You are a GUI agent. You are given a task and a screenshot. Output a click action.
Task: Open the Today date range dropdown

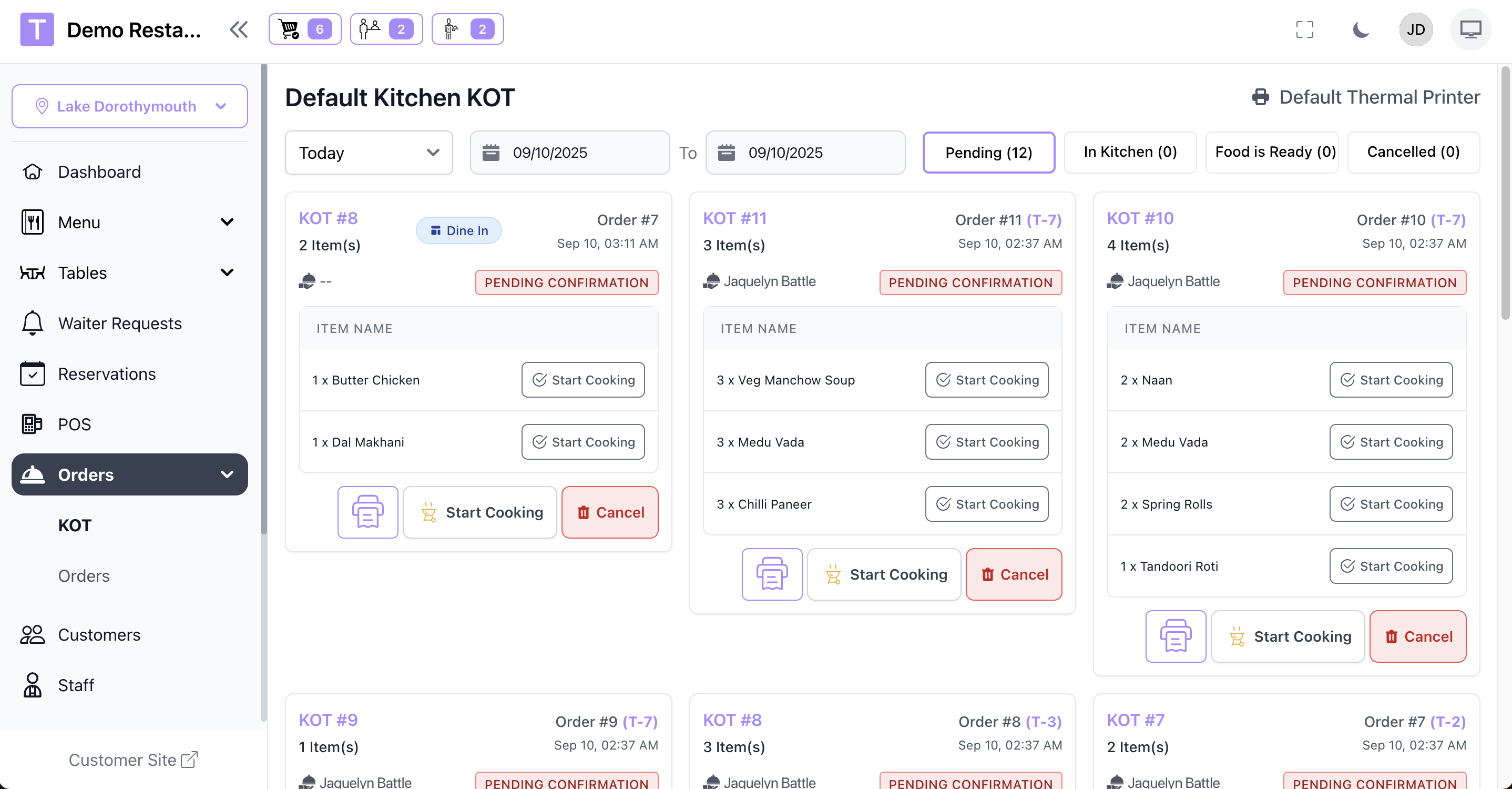pyautogui.click(x=369, y=153)
